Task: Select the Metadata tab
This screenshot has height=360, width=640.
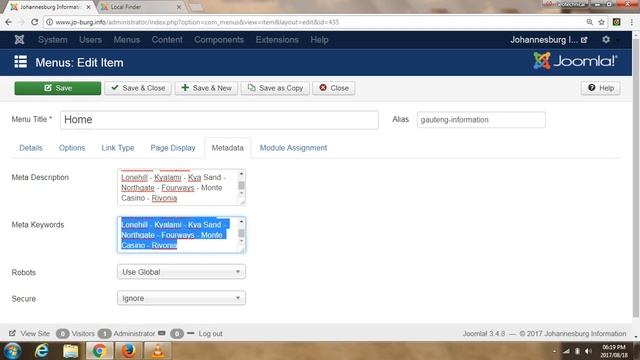Action: coord(227,148)
